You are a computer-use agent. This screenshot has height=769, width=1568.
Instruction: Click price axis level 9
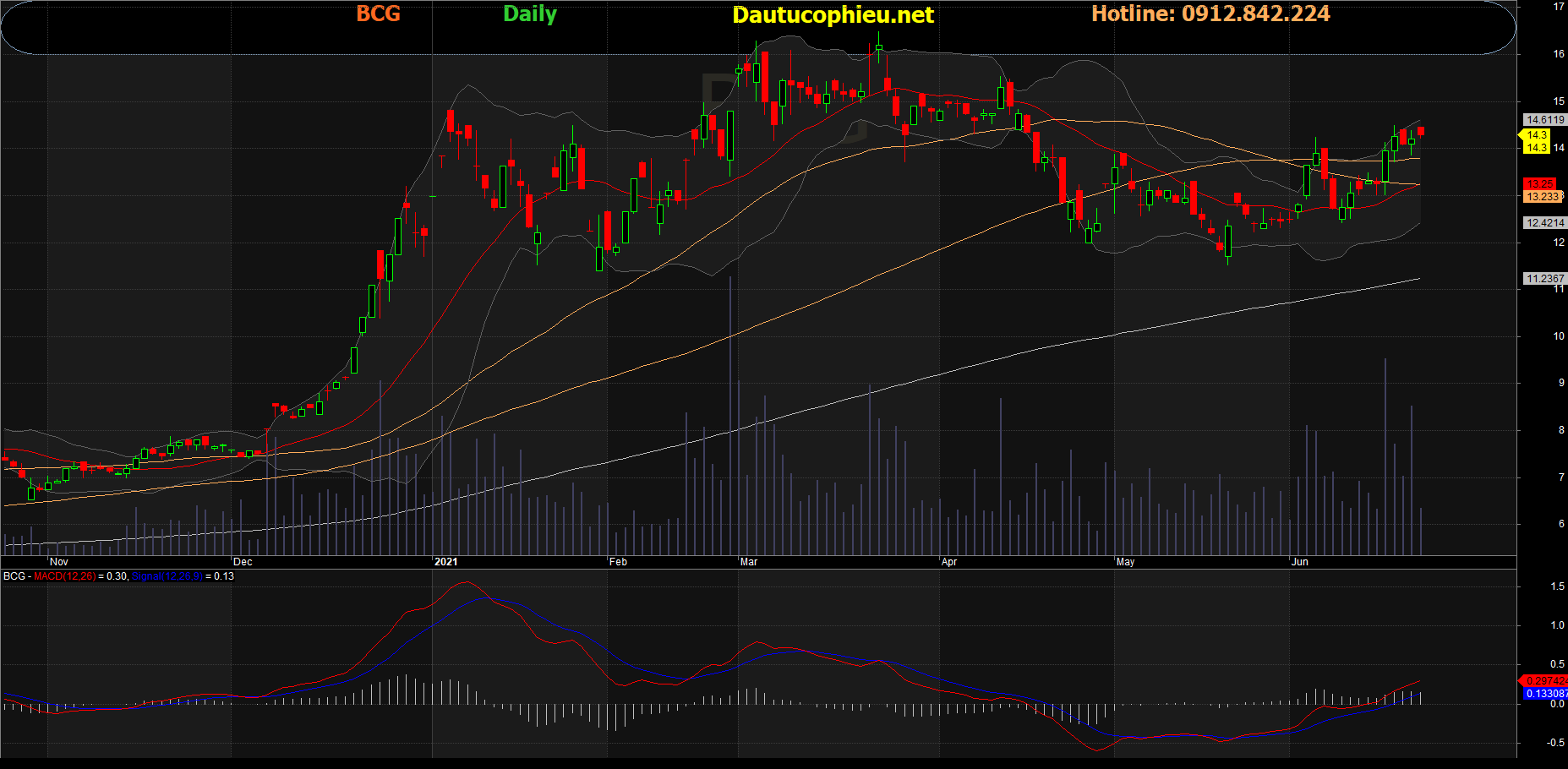coord(1561,383)
